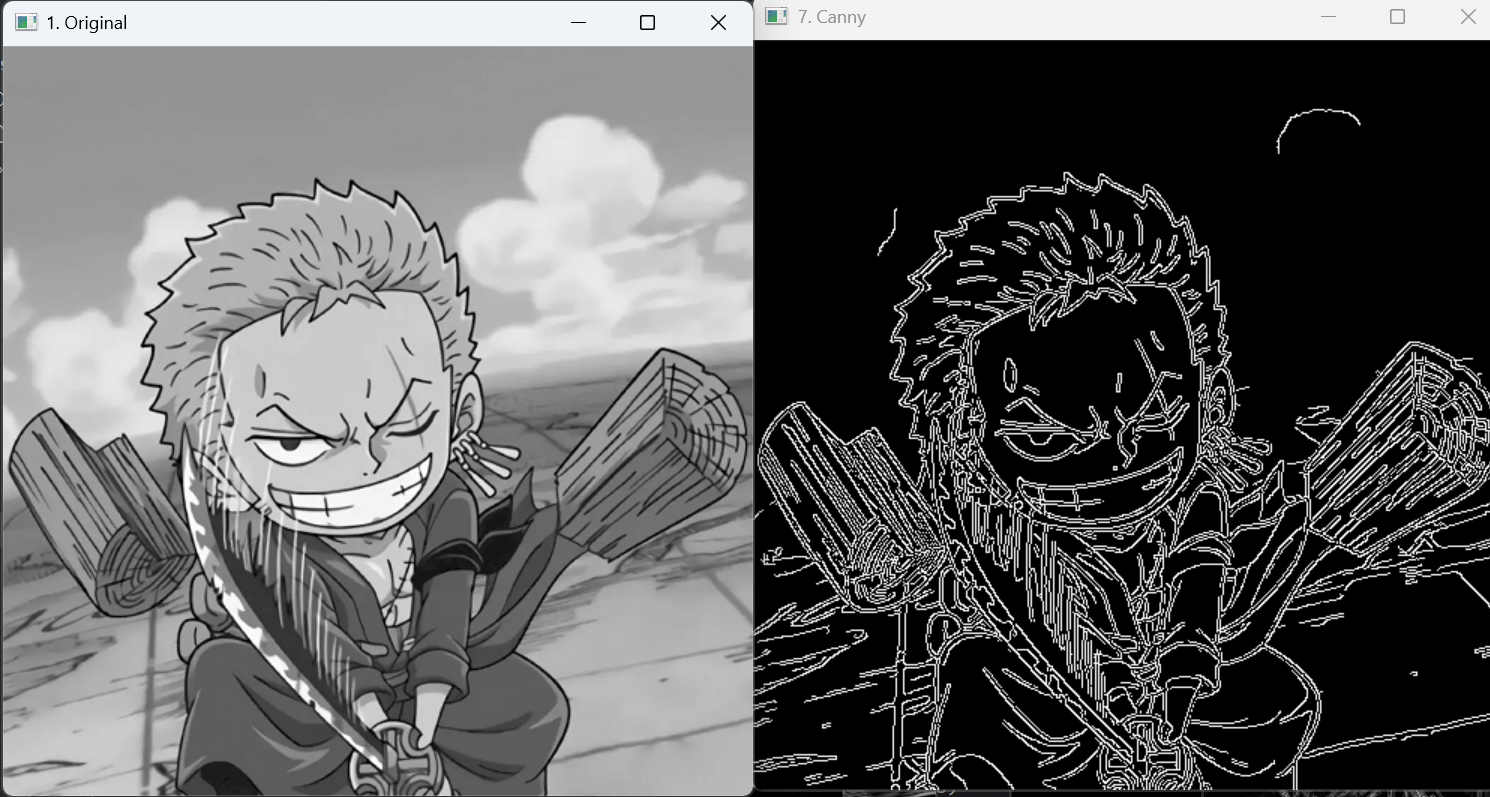Close the '1. Original' window
This screenshot has width=1490, height=797.
click(718, 22)
